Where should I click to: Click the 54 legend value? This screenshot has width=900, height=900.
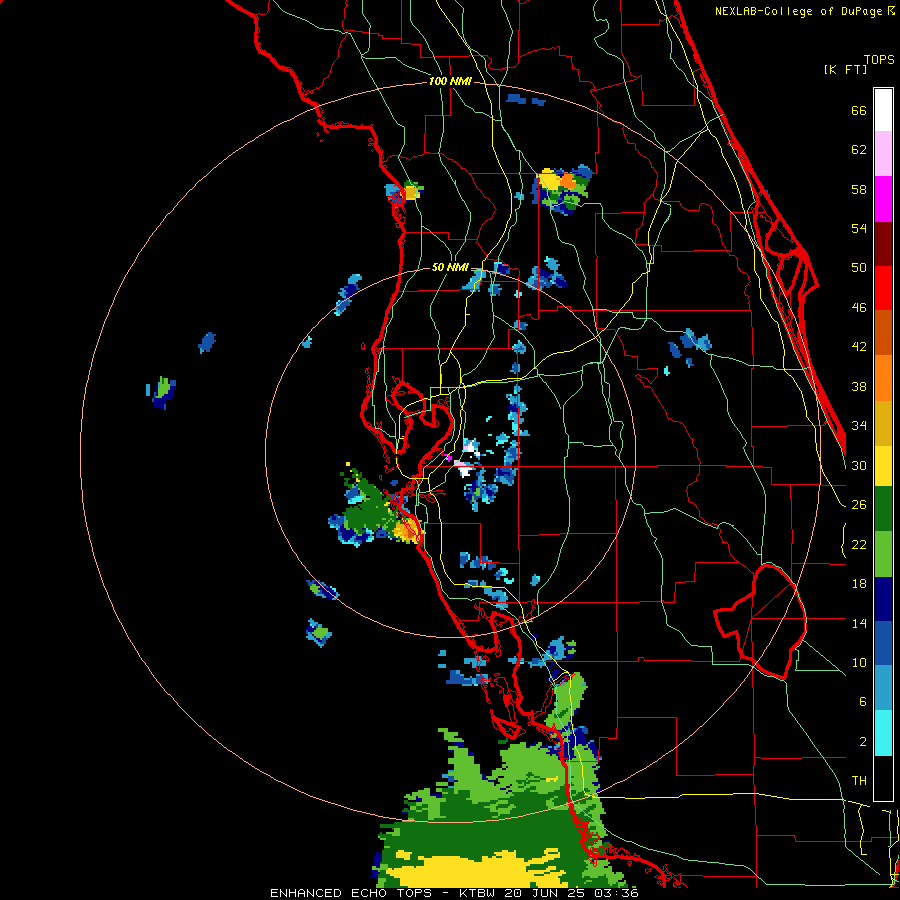(x=859, y=228)
